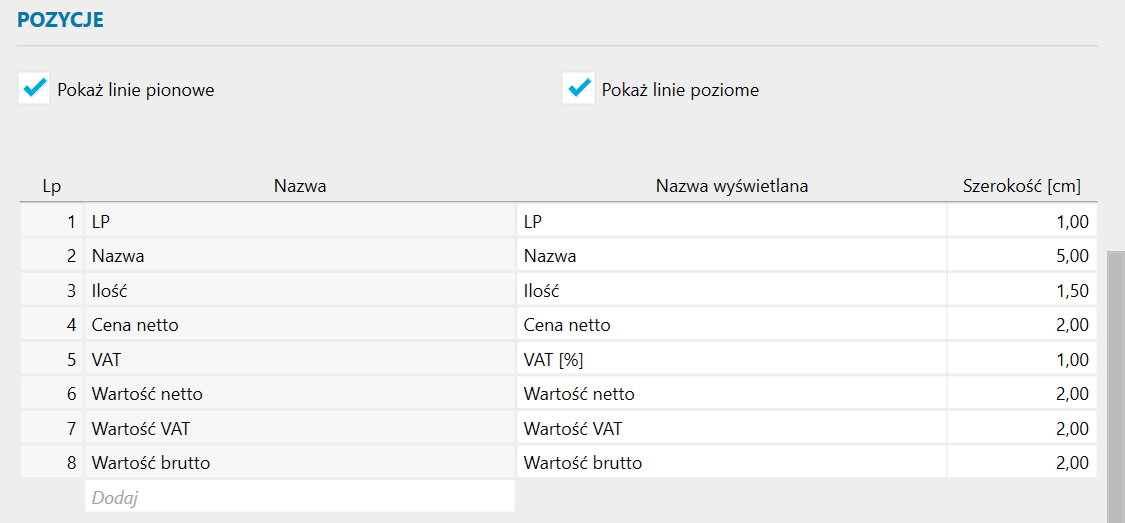Edit displayed name 'VAT [%]' field

(730, 360)
